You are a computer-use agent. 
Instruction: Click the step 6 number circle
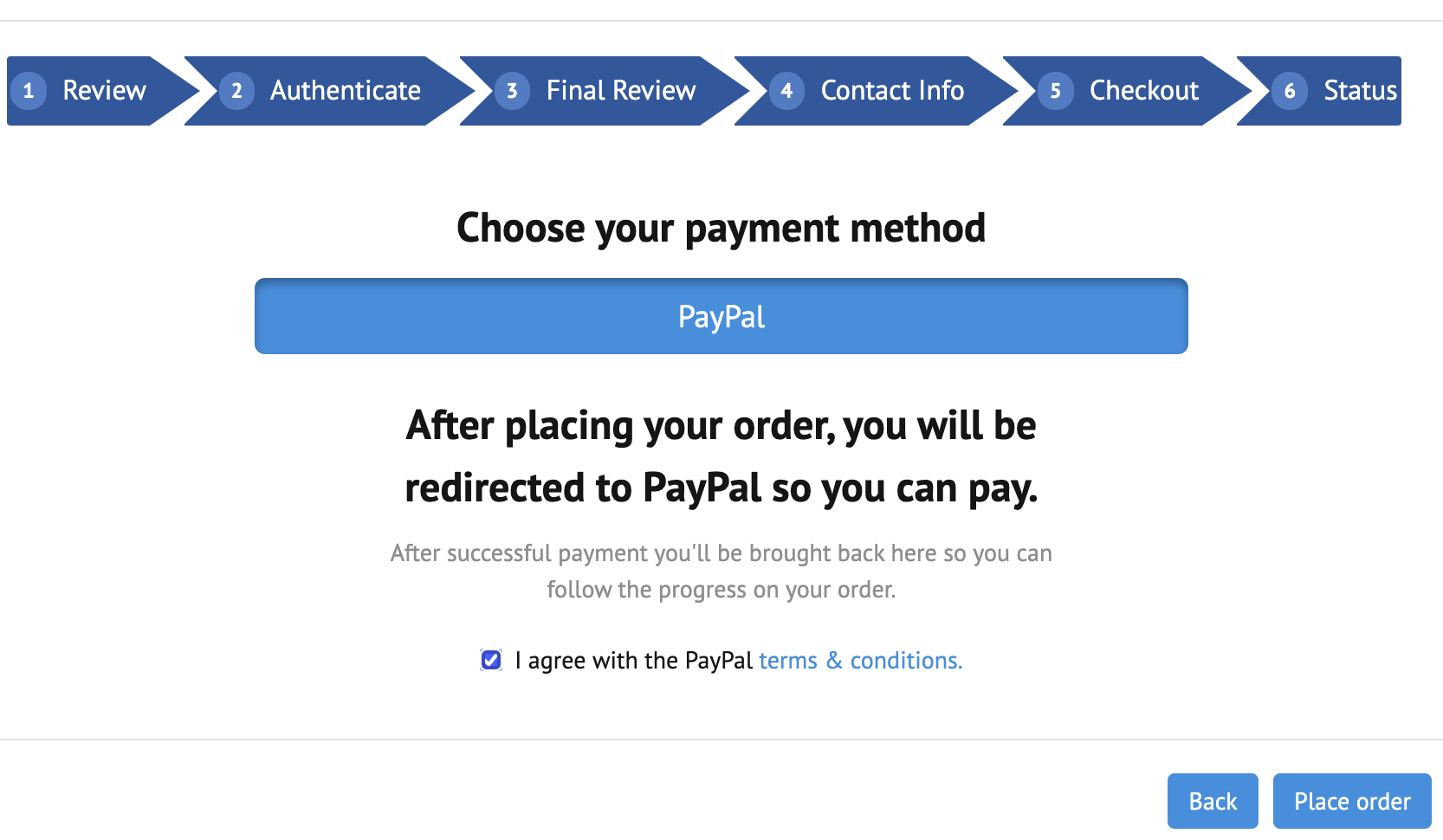tap(1290, 91)
